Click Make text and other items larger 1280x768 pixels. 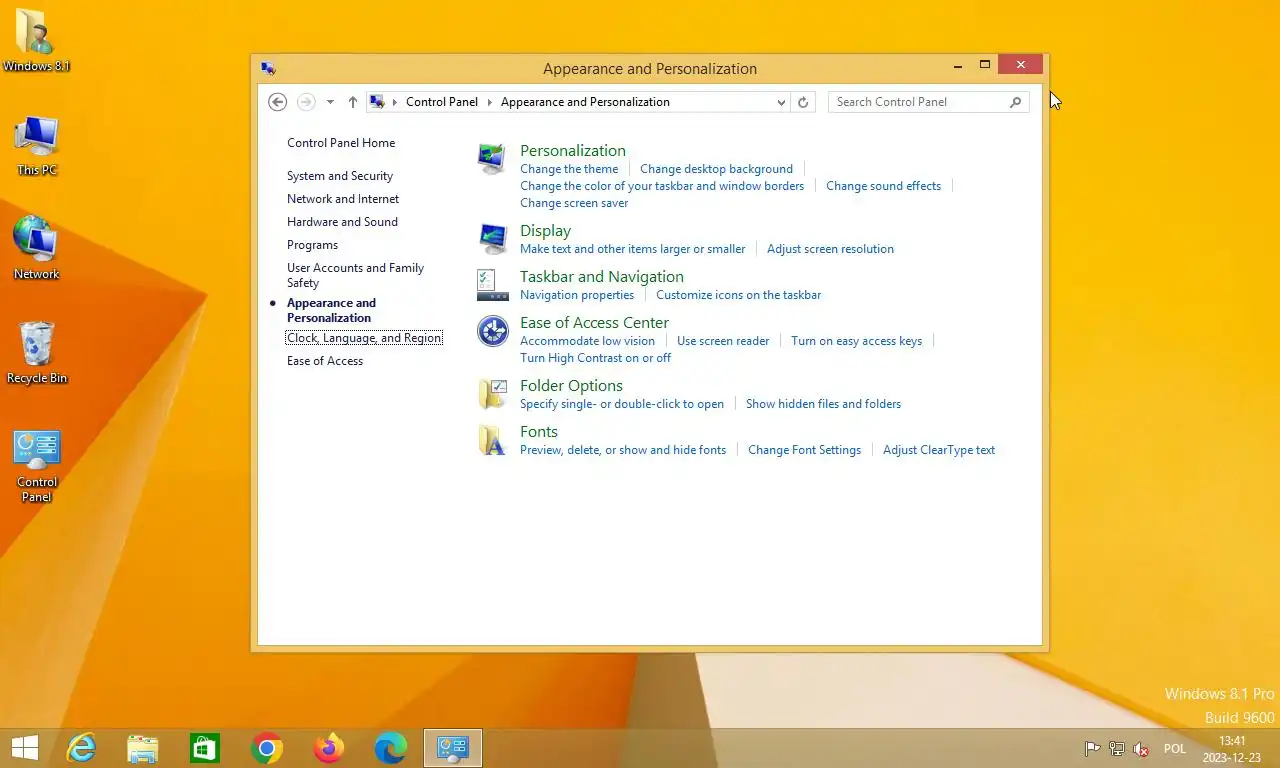click(633, 249)
